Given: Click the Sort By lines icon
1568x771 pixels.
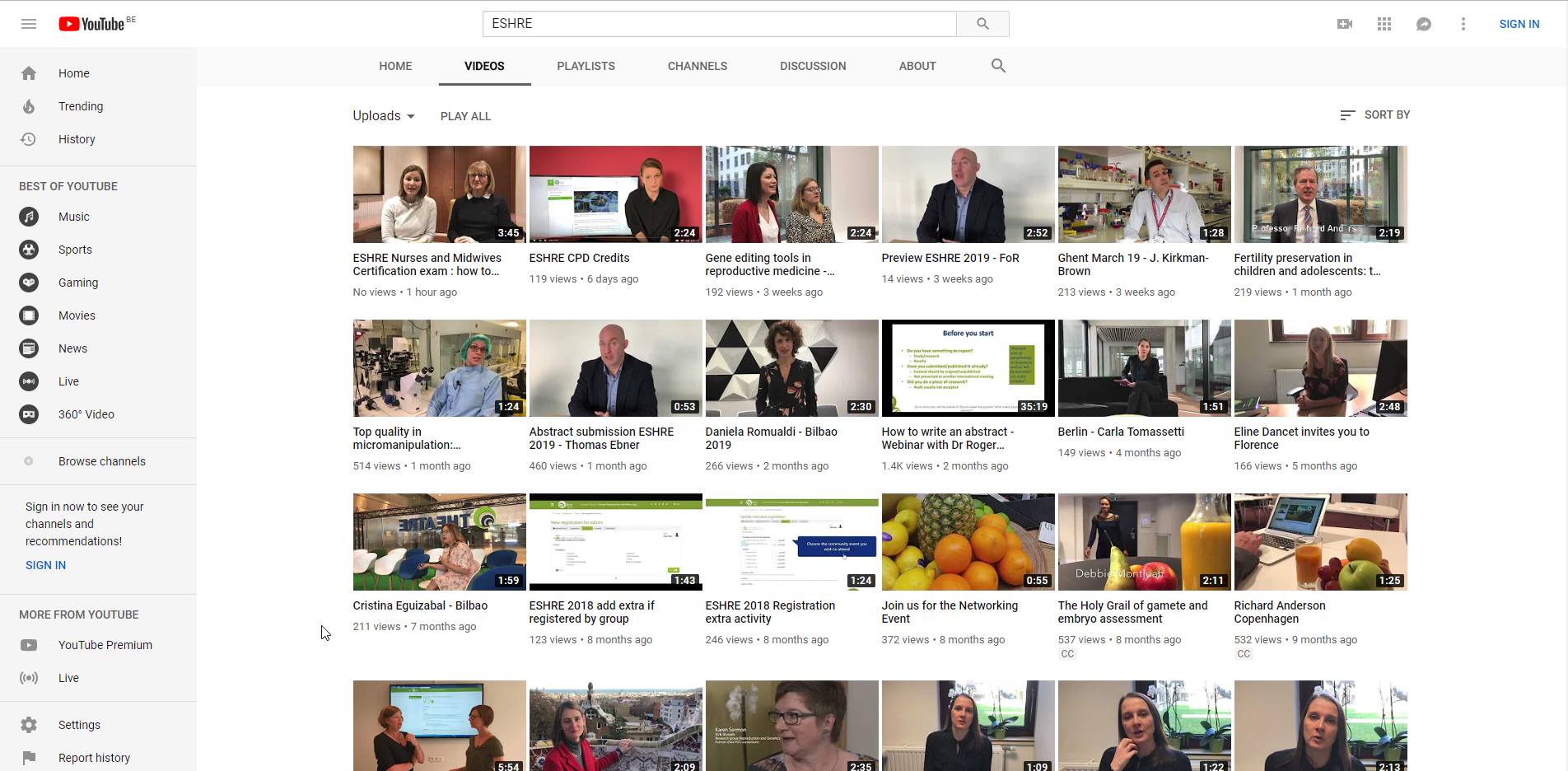Looking at the screenshot, I should point(1347,115).
